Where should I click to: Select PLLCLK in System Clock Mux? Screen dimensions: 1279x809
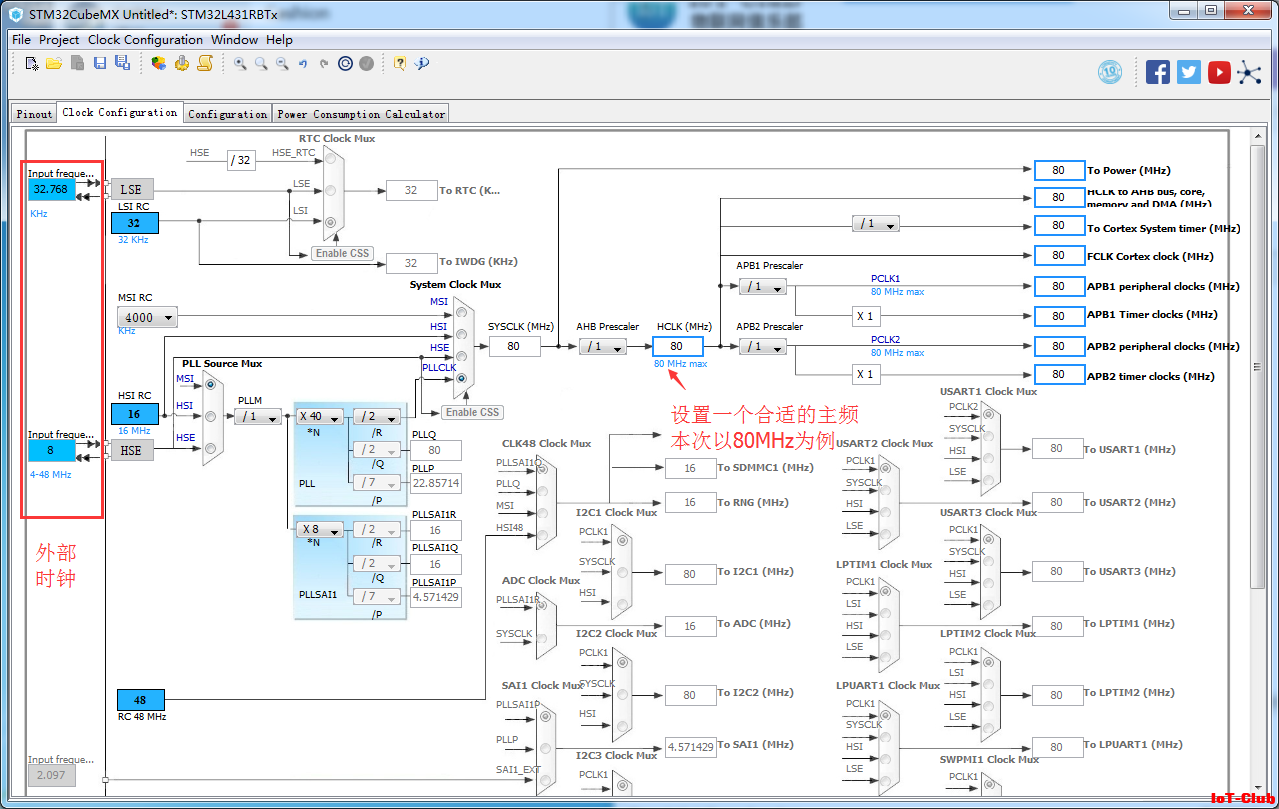pos(461,378)
